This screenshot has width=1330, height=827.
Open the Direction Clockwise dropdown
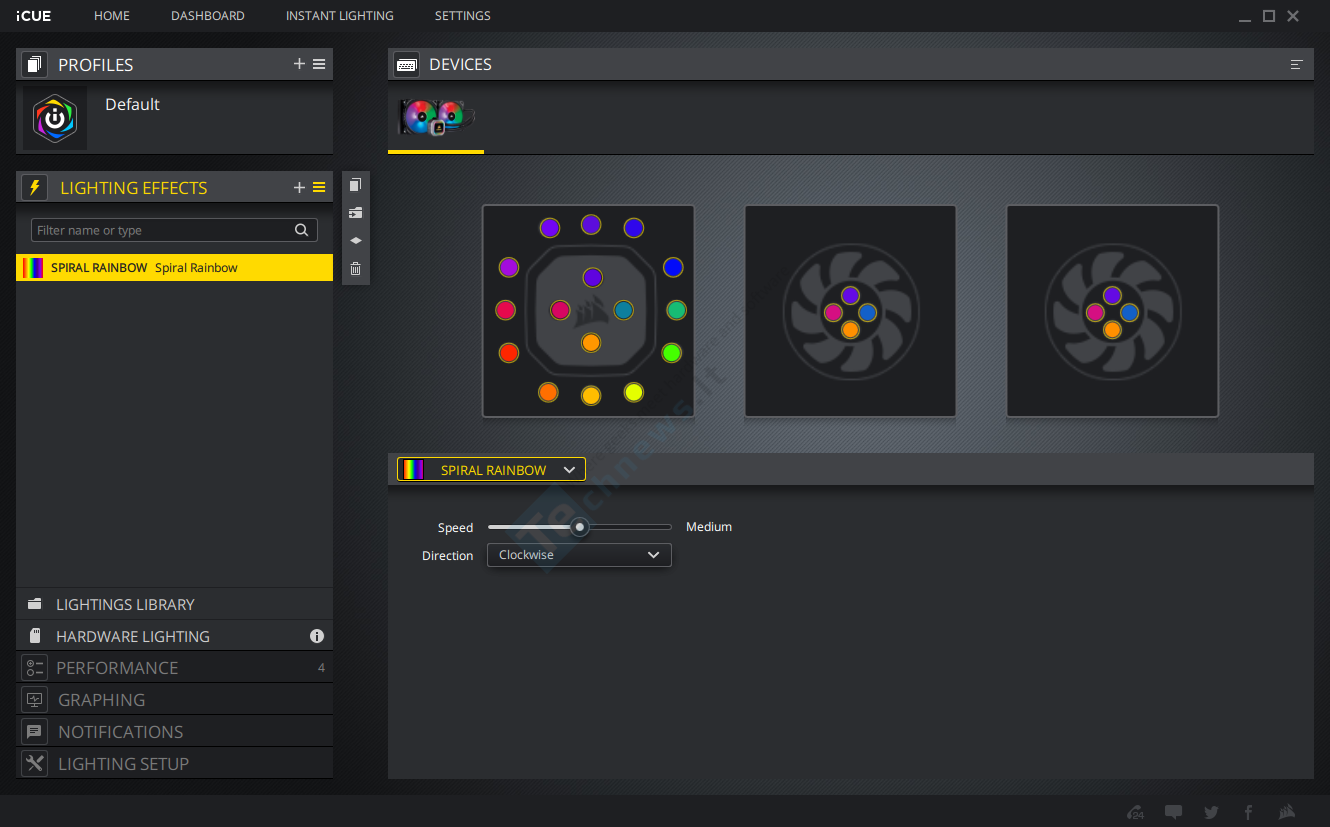coord(579,555)
